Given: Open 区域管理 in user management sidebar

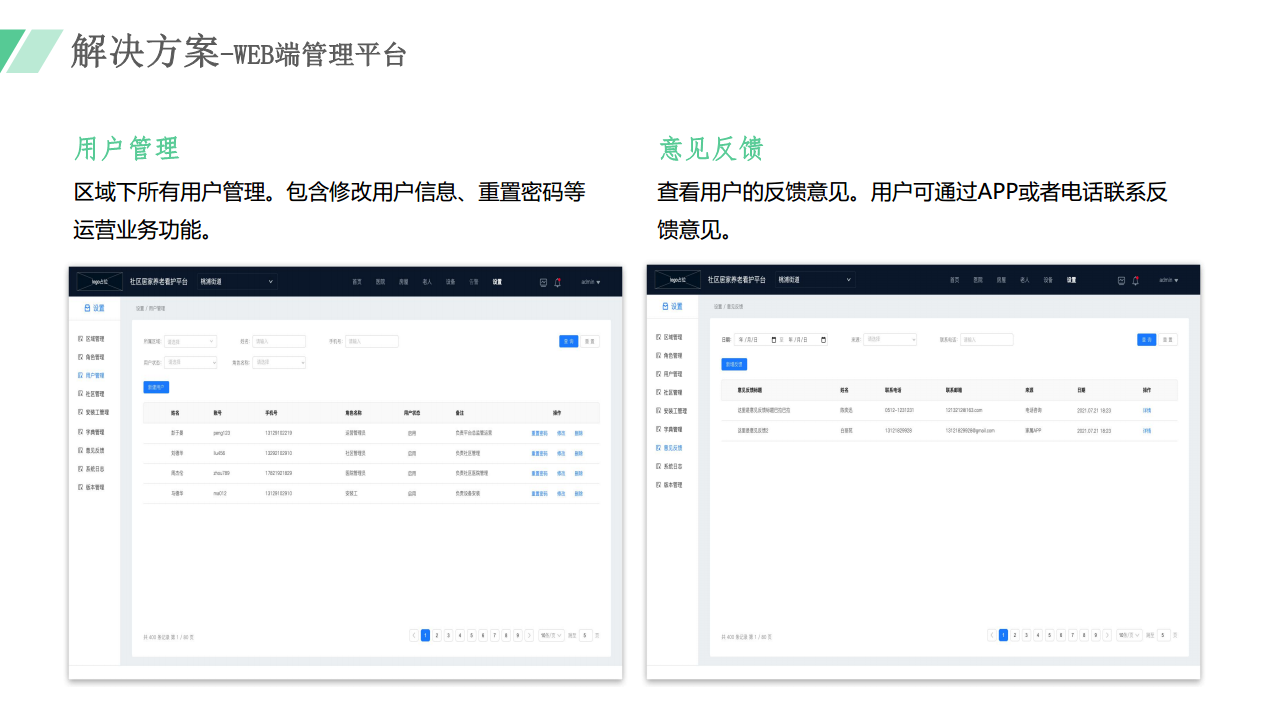Looking at the screenshot, I should [91, 339].
